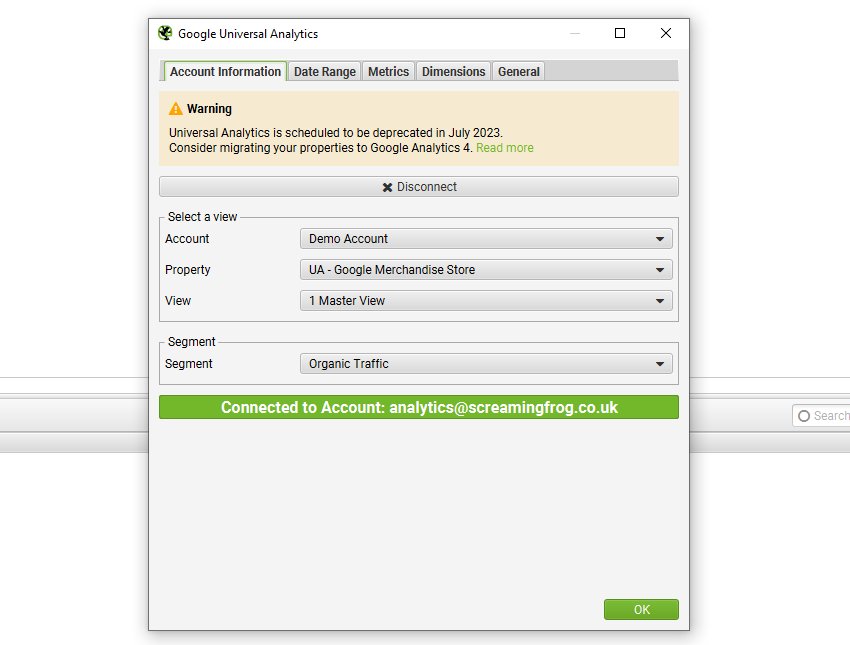The height and width of the screenshot is (645, 850).
Task: Confirm with the OK button
Action: (x=641, y=609)
